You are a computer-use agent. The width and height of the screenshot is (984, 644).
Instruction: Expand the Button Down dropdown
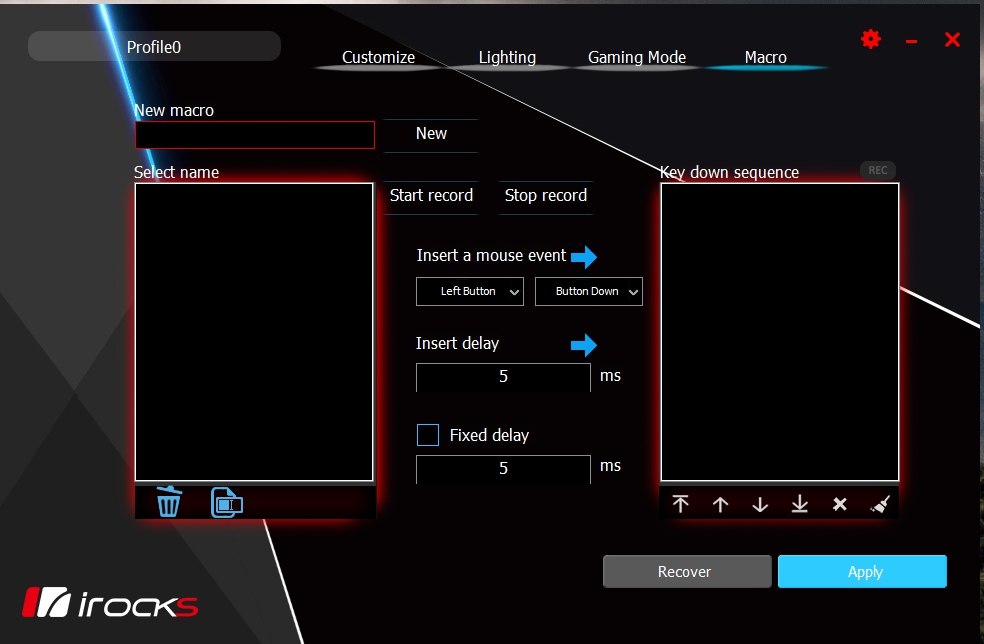[x=589, y=291]
